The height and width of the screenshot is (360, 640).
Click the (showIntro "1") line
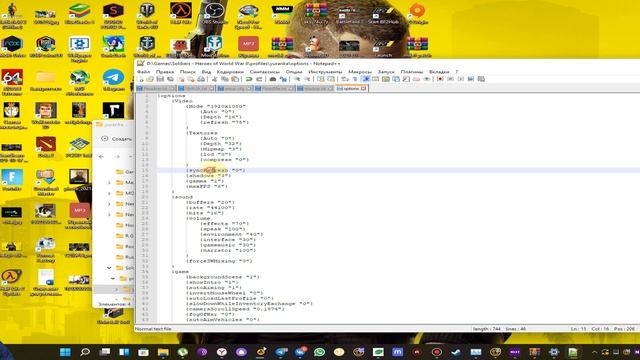point(214,282)
